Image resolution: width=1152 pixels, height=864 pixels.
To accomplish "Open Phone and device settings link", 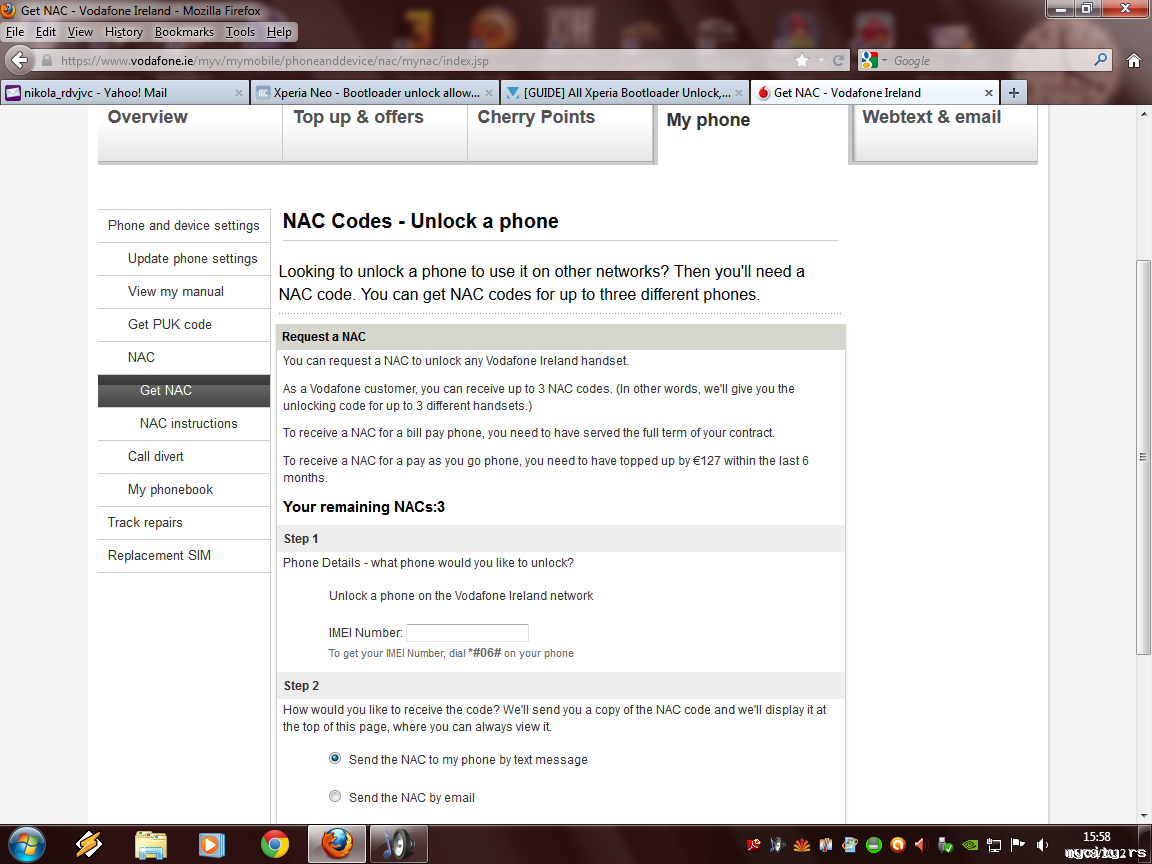I will [184, 226].
